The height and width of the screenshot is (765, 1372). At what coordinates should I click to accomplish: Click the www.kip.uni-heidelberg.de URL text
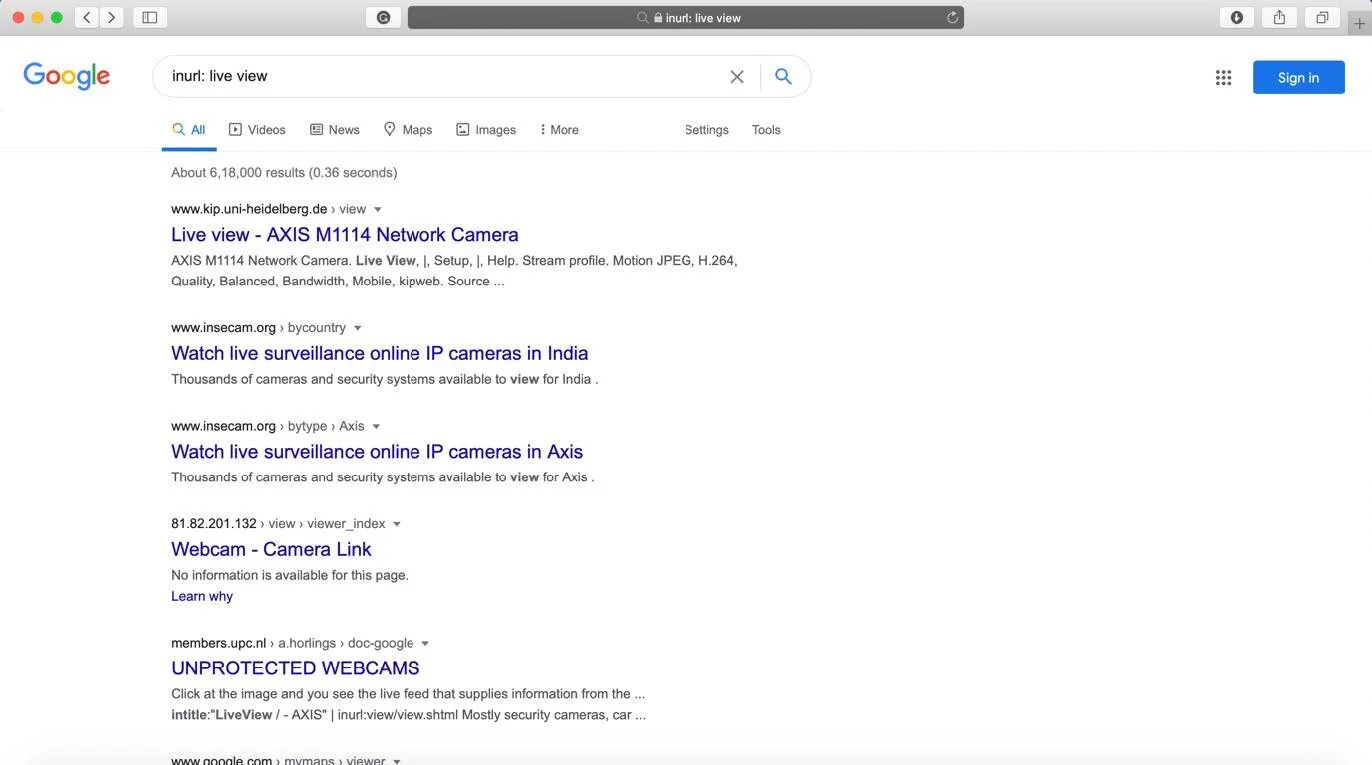coord(249,209)
